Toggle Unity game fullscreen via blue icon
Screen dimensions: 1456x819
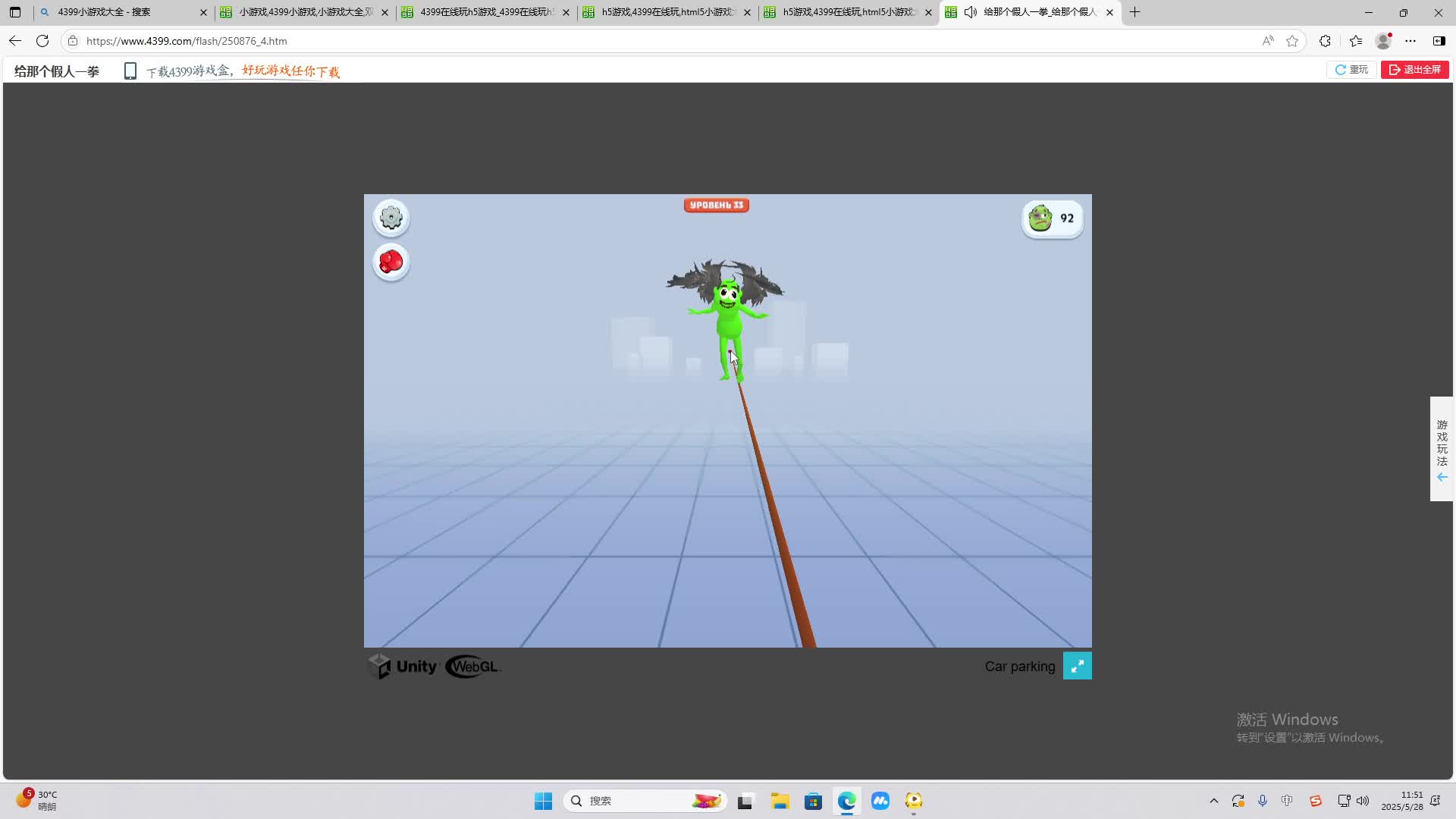1077,666
